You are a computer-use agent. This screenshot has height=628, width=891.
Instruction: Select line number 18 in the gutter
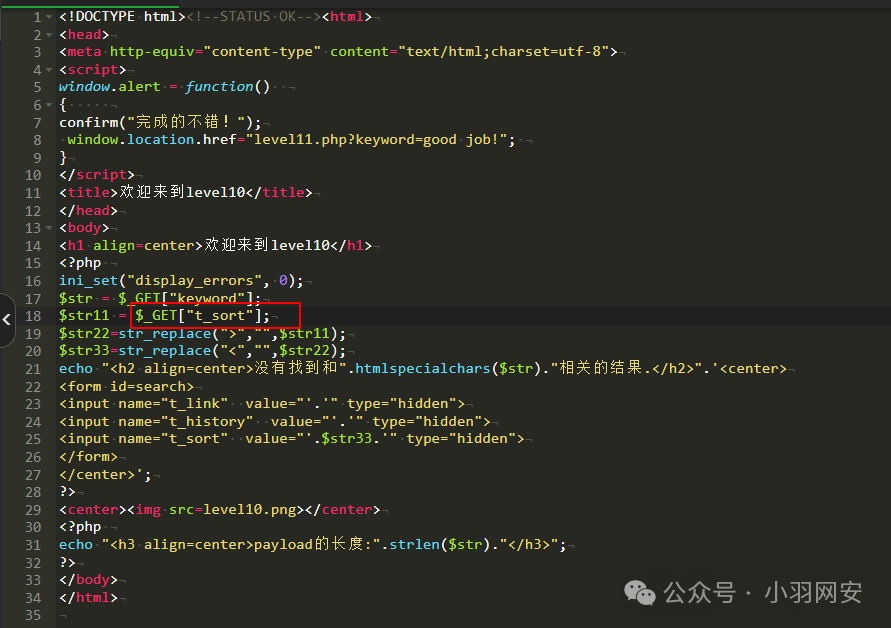click(33, 316)
